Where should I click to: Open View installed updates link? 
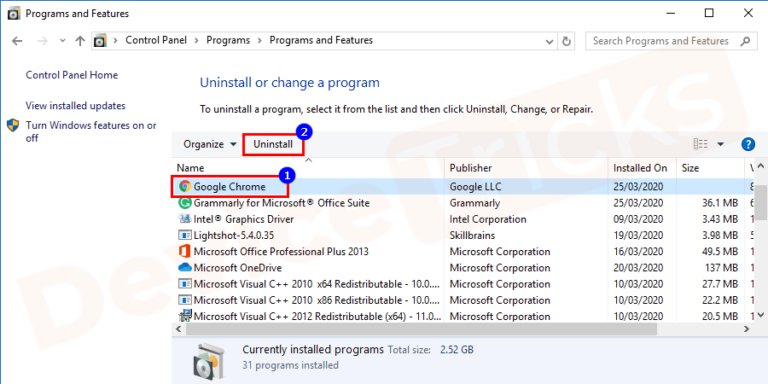[x=75, y=106]
